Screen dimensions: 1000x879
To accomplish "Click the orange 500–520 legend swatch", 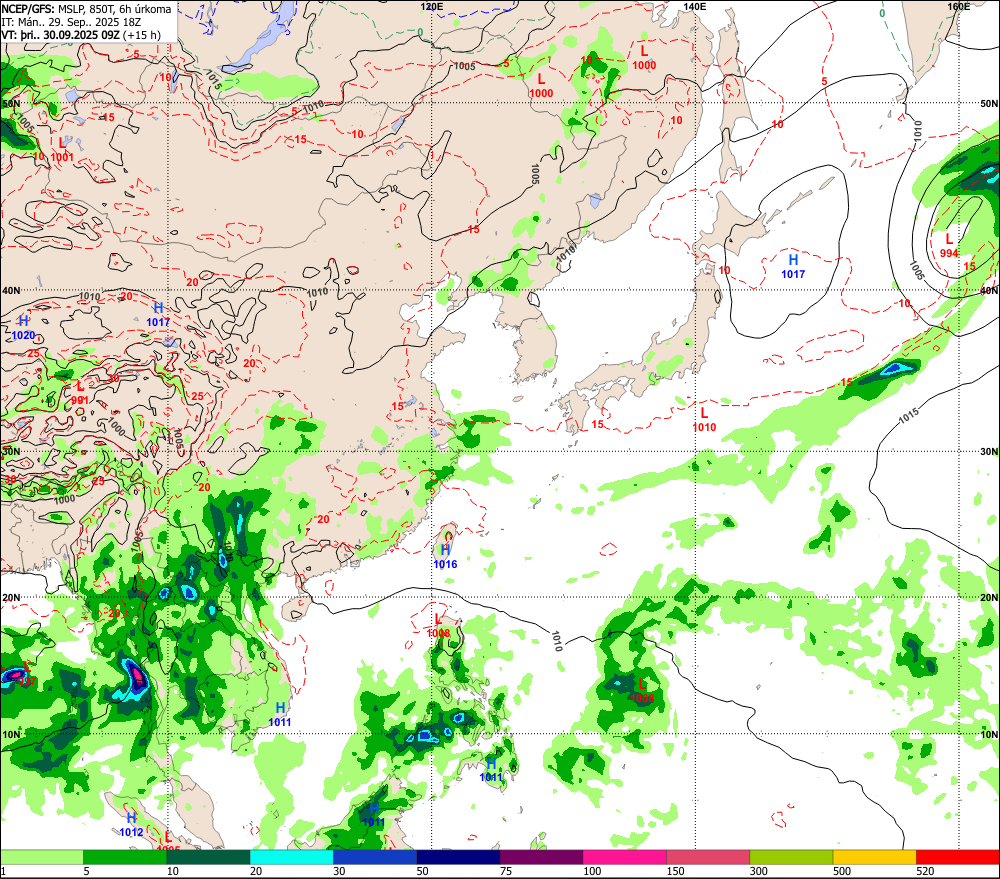I will (x=874, y=857).
